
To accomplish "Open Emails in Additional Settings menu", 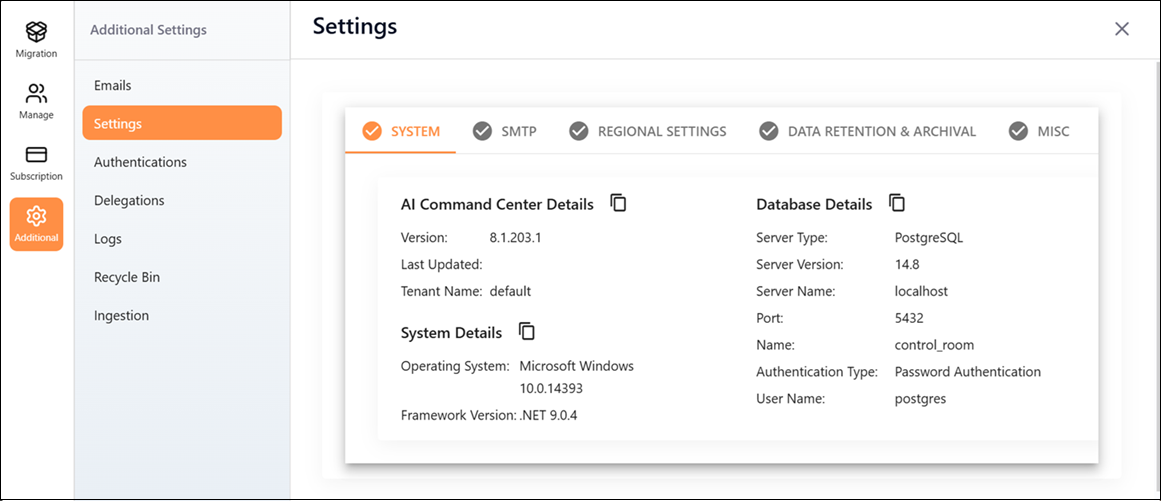I will (x=113, y=86).
